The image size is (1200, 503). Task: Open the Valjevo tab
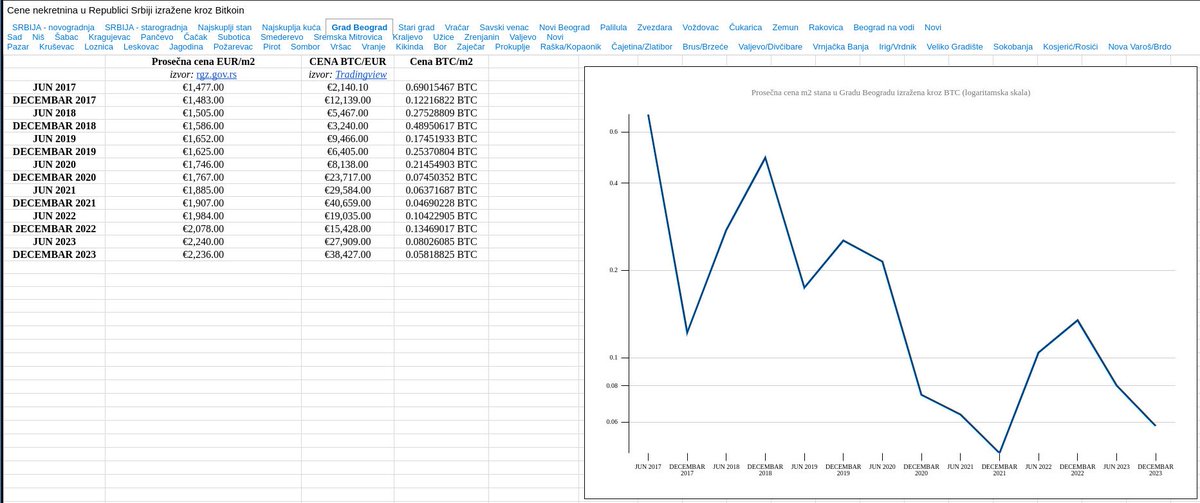(x=524, y=37)
